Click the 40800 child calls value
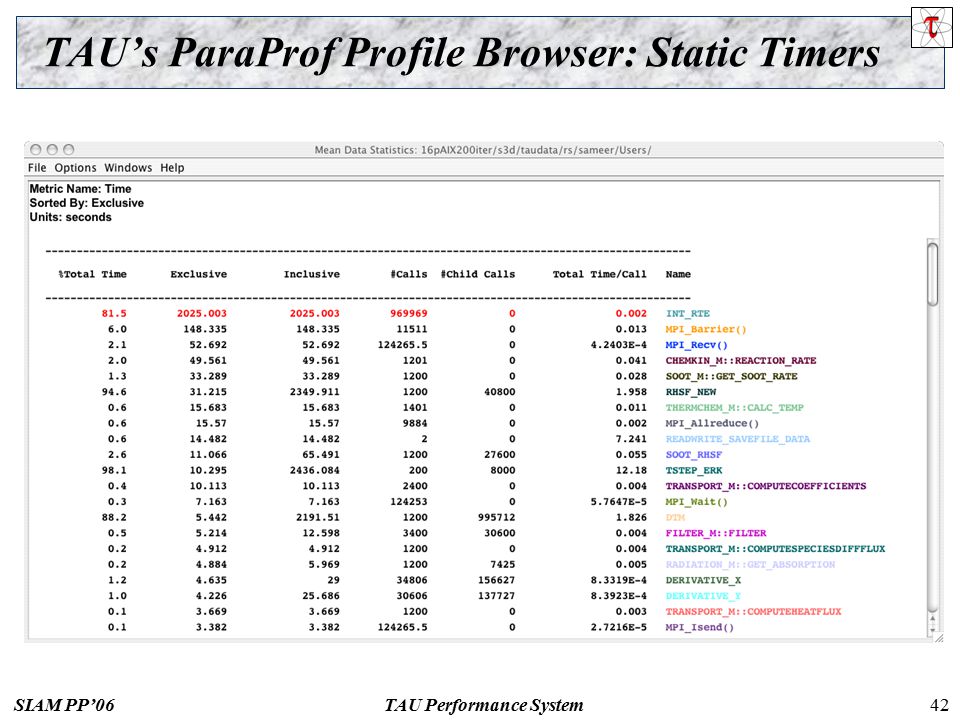Image resolution: width=960 pixels, height=720 pixels. click(500, 392)
